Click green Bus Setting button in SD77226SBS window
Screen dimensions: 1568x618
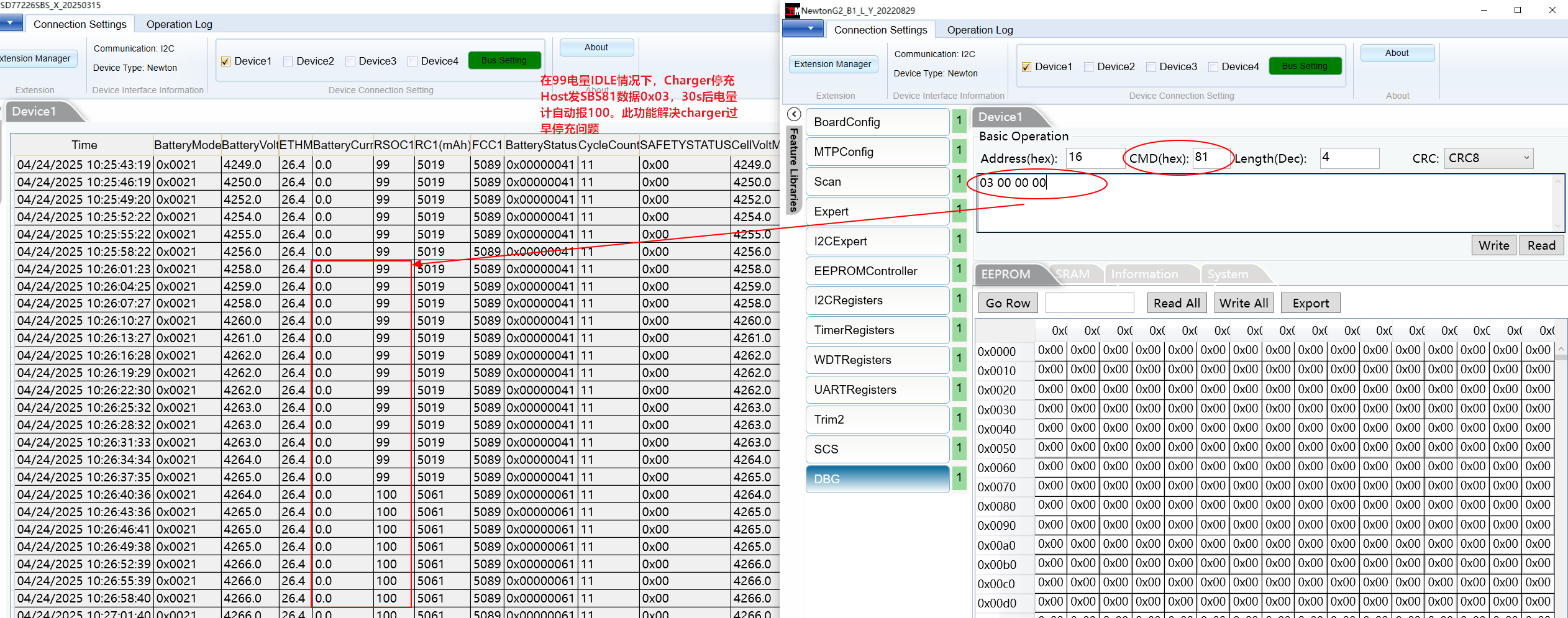(504, 60)
